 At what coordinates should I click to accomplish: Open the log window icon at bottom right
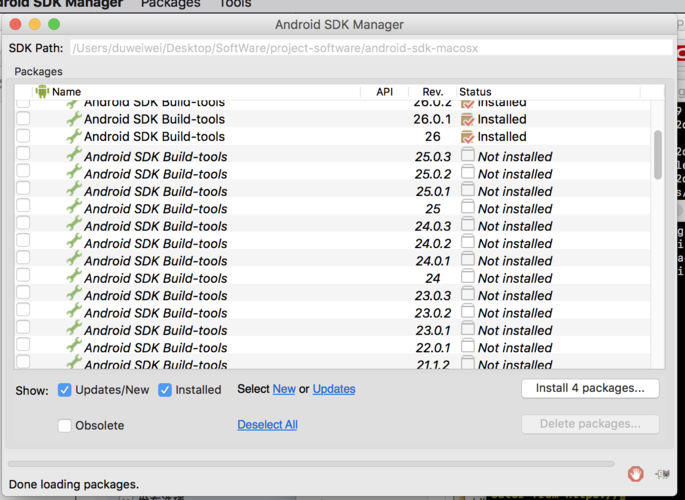[663, 473]
